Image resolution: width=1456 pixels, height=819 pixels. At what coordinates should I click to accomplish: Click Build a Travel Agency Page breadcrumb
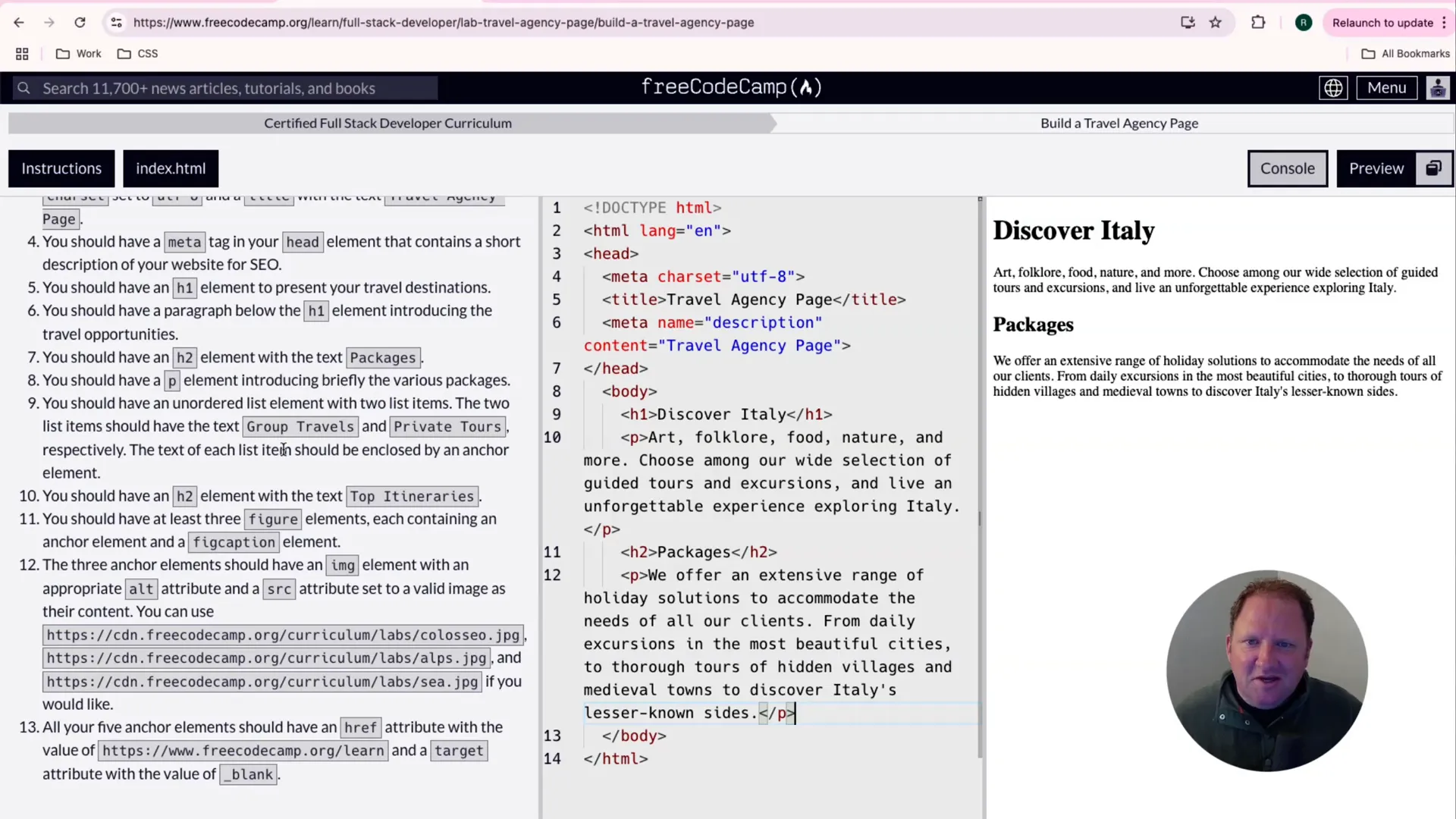[x=1119, y=123]
